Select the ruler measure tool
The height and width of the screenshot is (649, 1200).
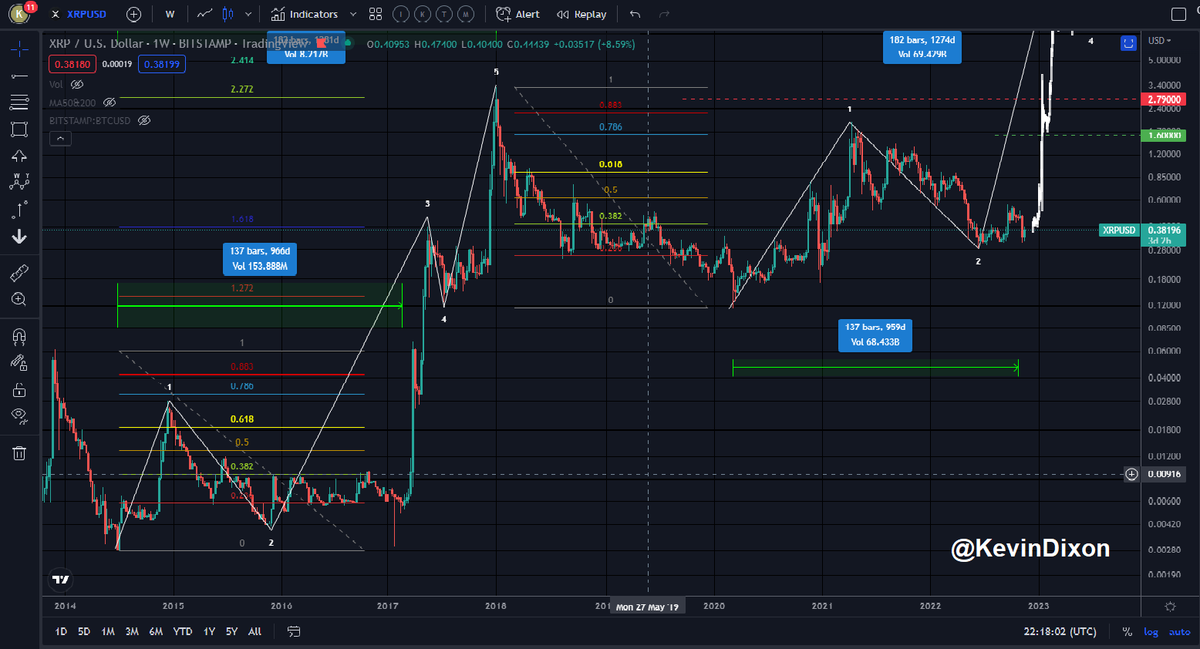(x=19, y=272)
